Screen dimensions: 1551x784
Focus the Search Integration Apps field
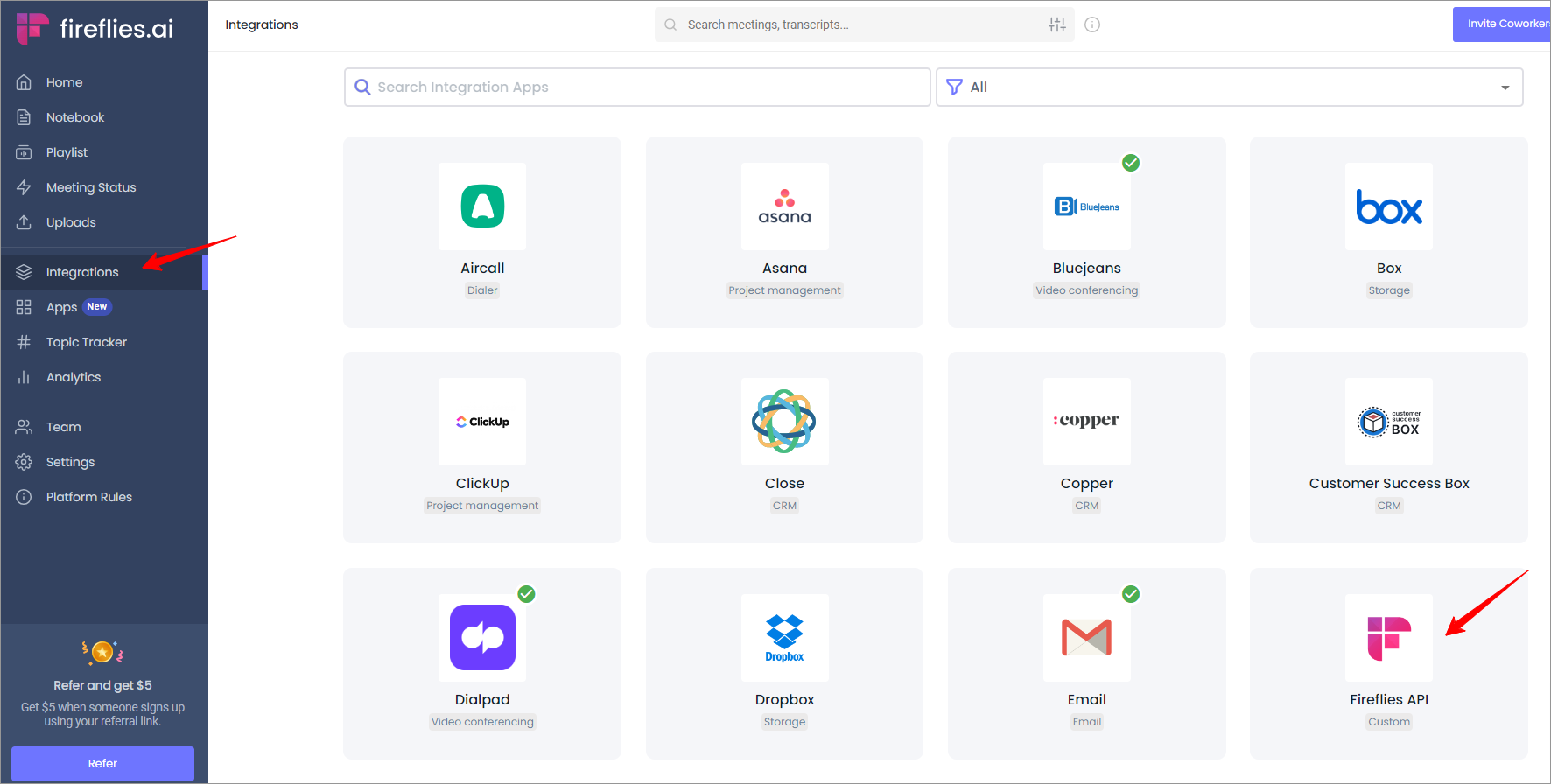pos(637,87)
